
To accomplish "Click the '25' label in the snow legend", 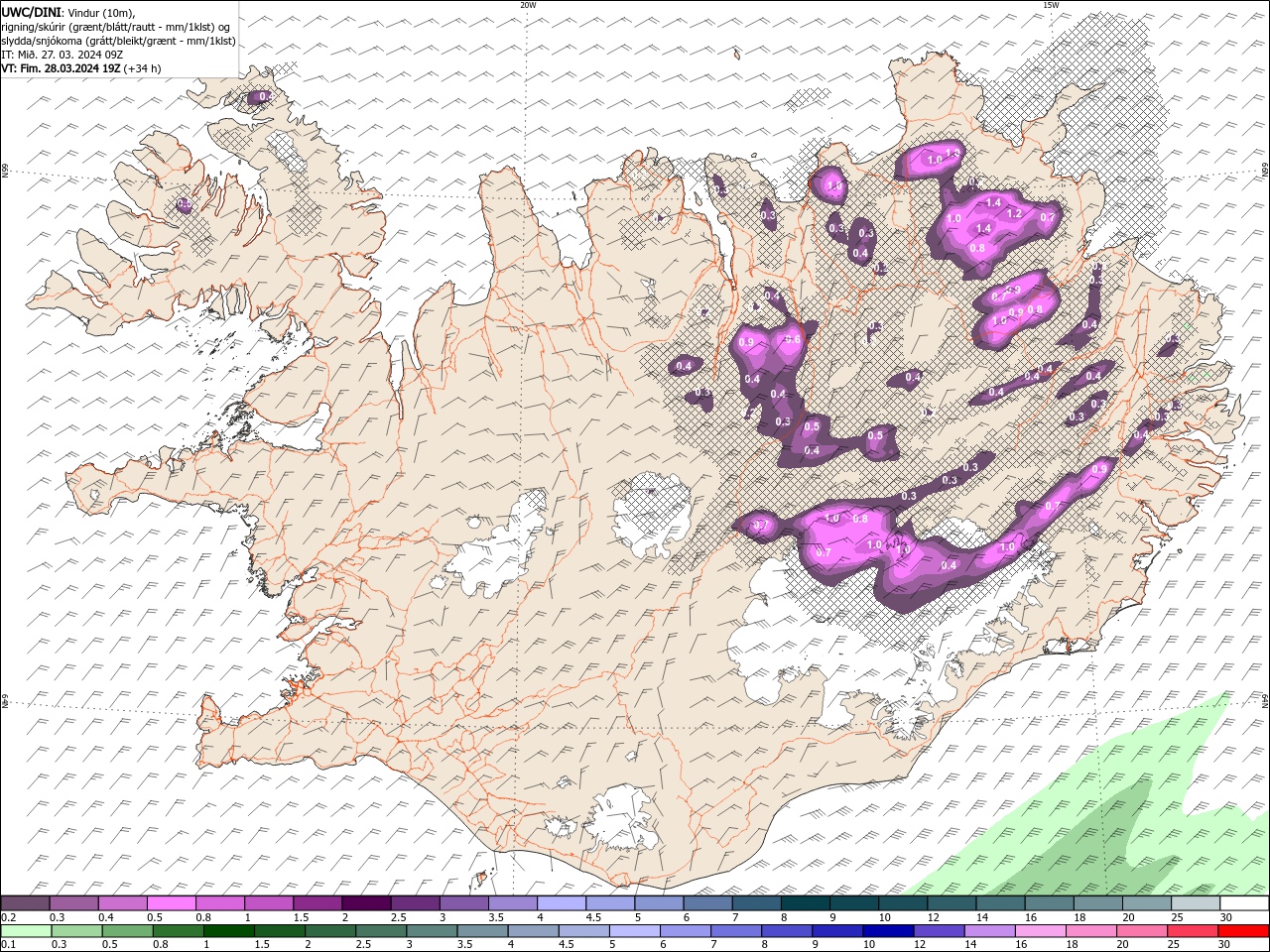I will click(1176, 917).
